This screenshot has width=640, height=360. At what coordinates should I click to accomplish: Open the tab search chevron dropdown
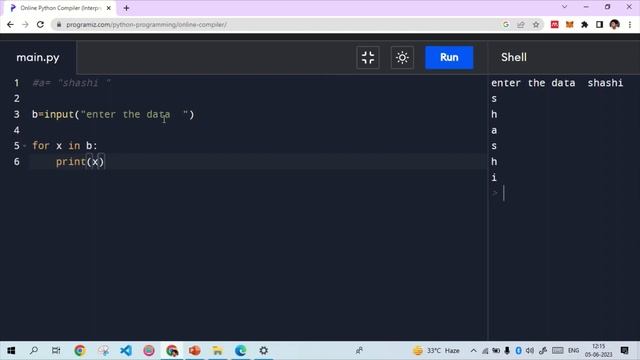point(564,7)
